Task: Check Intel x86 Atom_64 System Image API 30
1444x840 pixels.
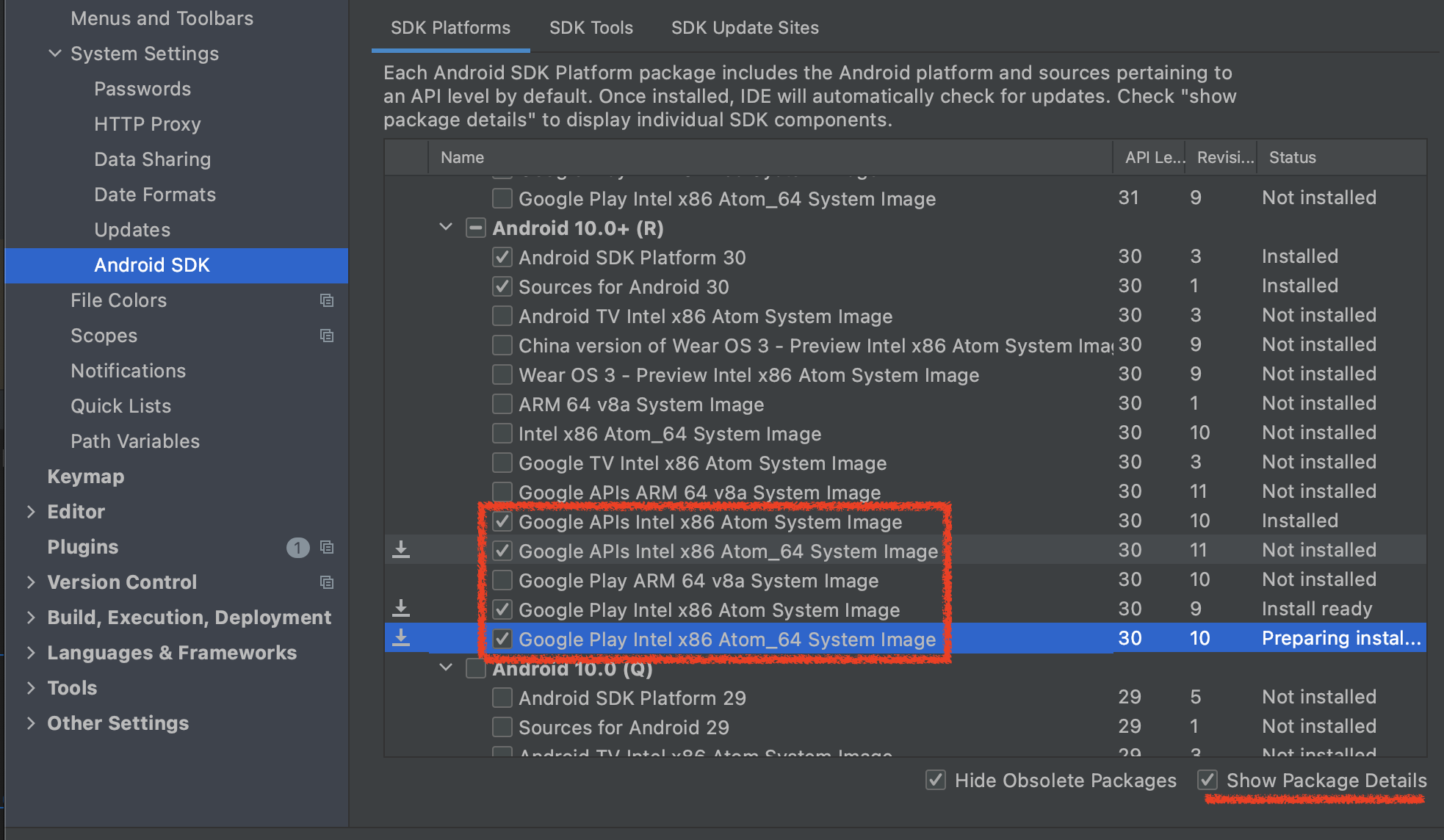Action: (x=502, y=433)
